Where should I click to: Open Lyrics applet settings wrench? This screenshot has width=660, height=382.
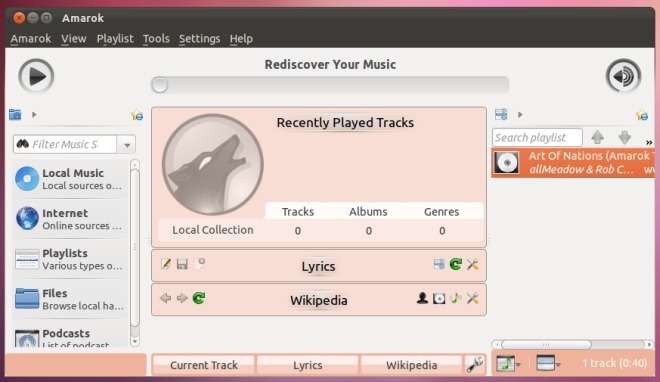click(473, 264)
